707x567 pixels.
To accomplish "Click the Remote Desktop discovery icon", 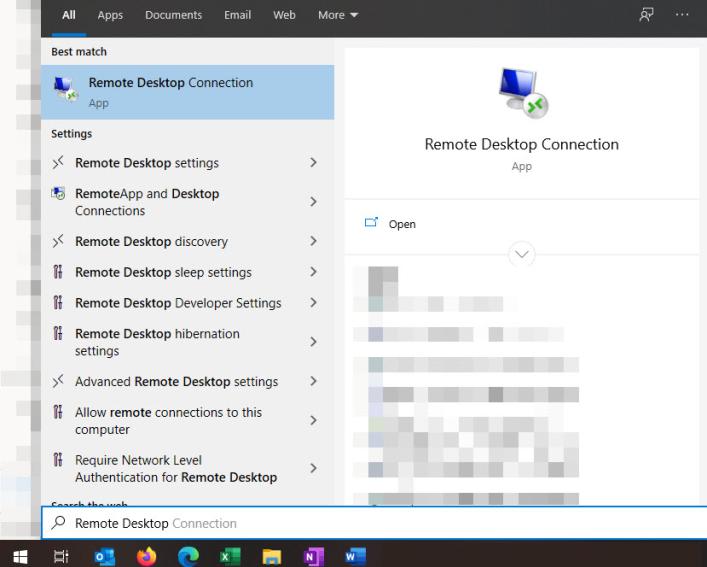I will tap(58, 241).
